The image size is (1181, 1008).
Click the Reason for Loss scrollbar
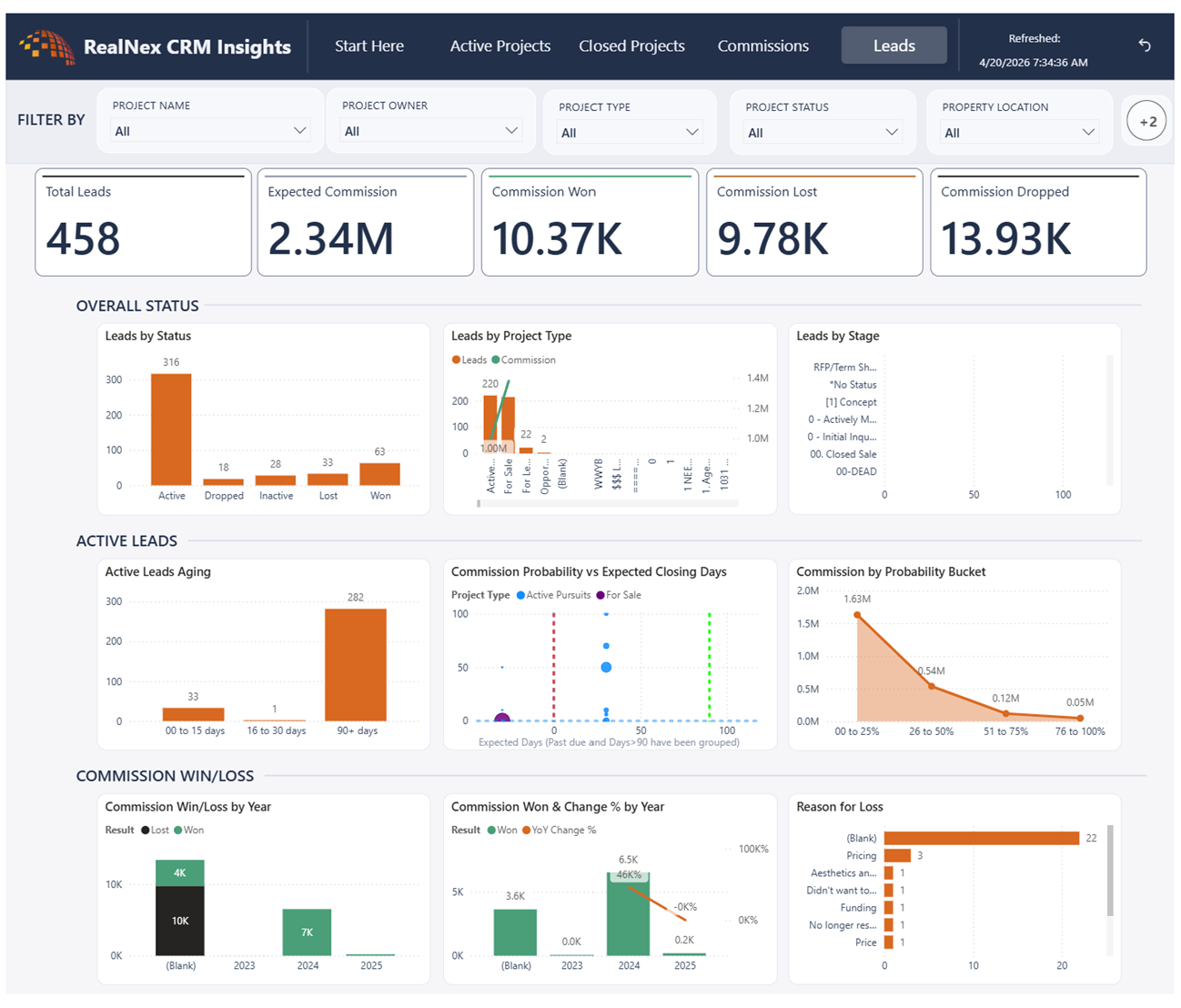click(x=1110, y=871)
